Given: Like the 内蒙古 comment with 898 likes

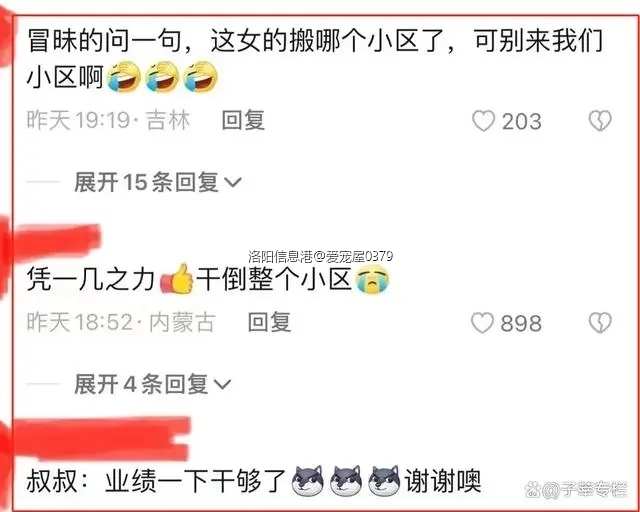Looking at the screenshot, I should (x=483, y=323).
